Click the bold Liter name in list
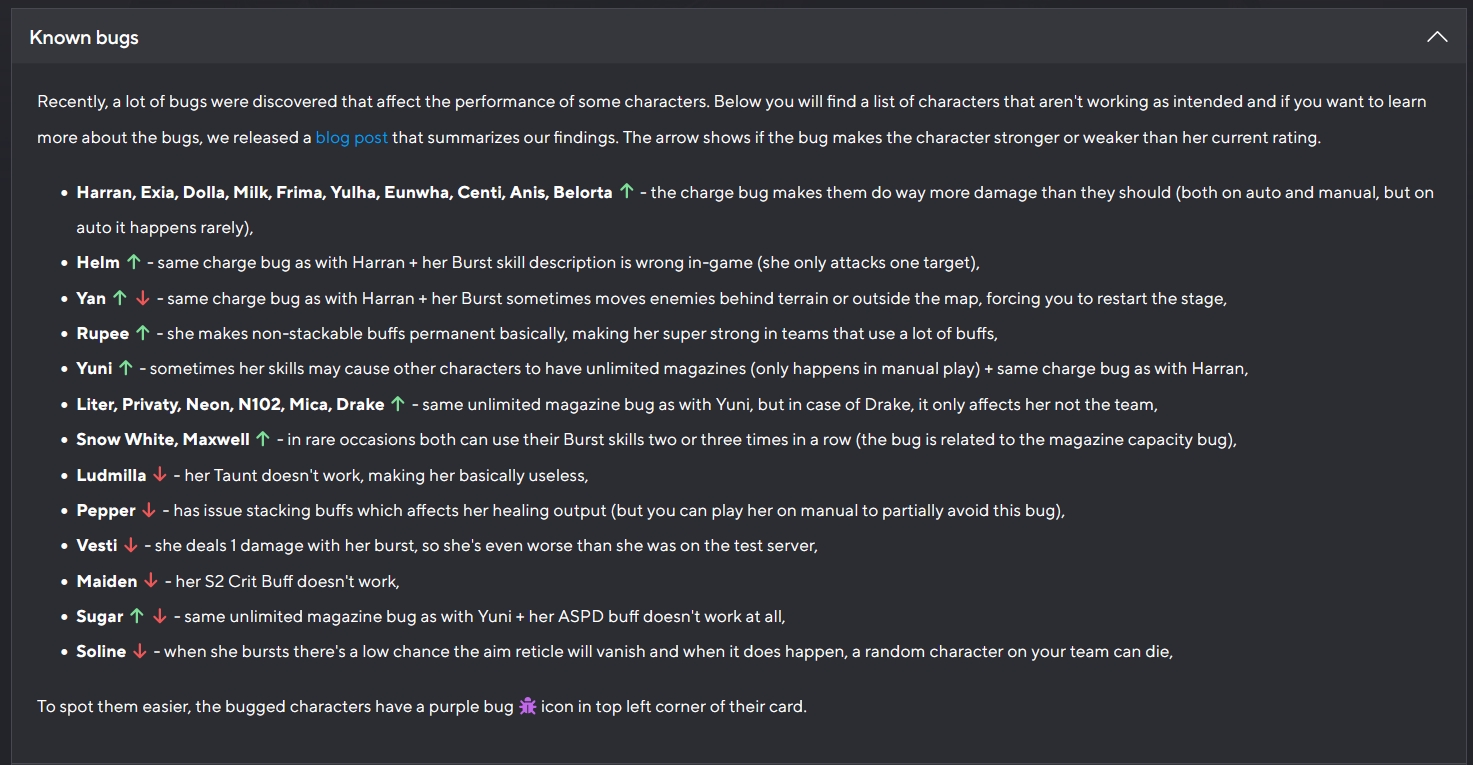The image size is (1473, 765). 97,404
